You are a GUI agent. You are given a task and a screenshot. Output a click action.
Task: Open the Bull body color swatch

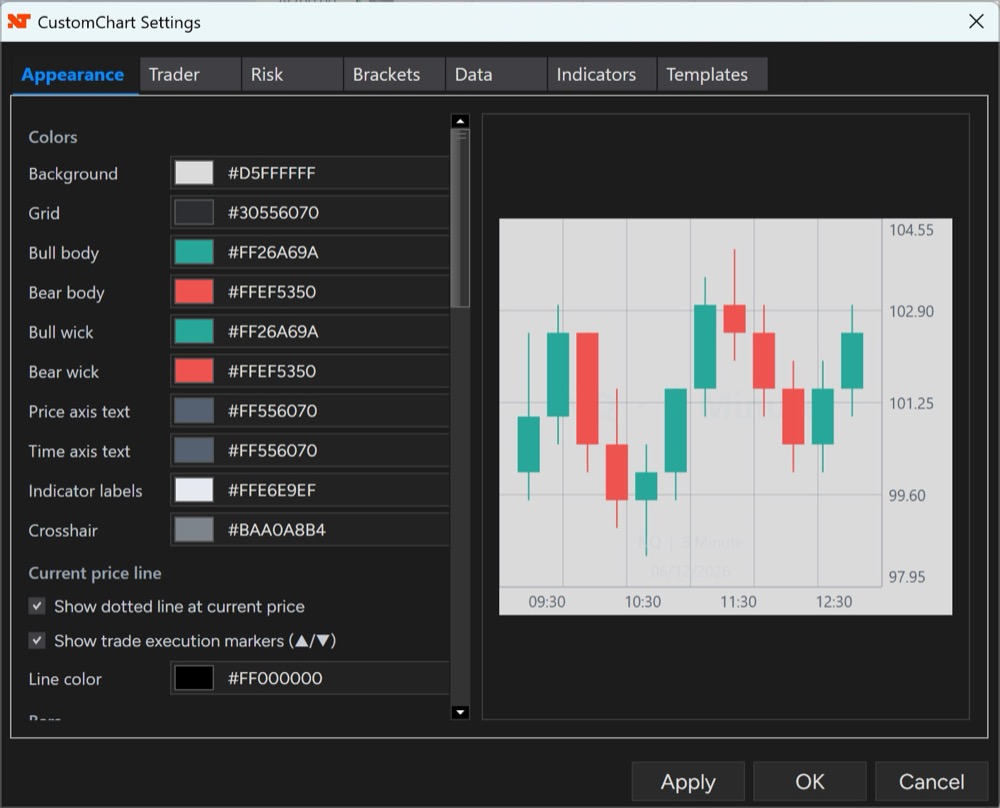(194, 252)
